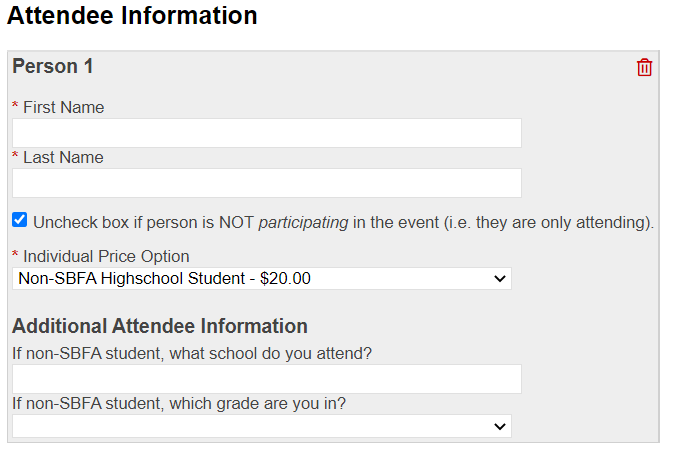Click the chevron arrow of price option select
Screen dimensions: 675x456
click(500, 279)
